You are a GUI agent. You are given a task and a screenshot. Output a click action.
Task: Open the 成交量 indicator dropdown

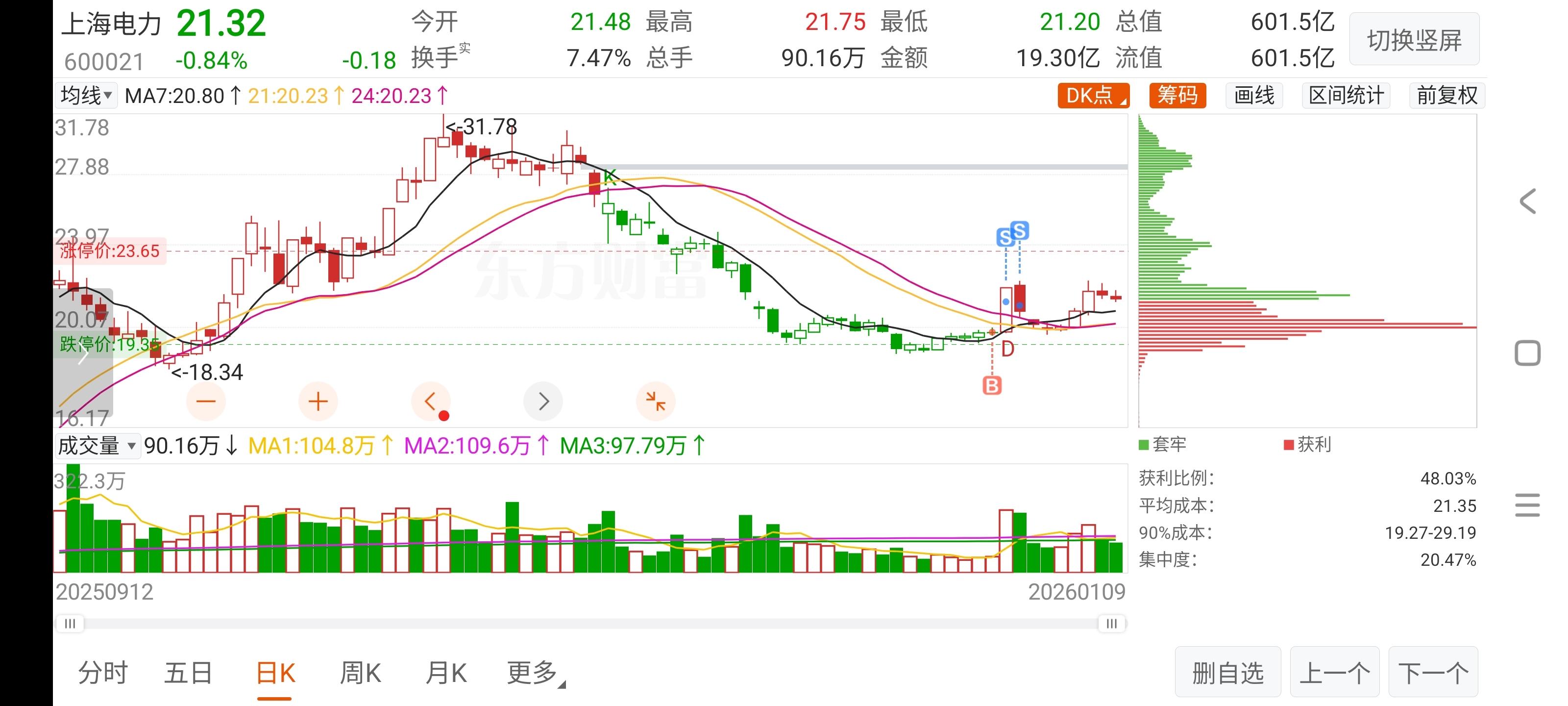coord(97,446)
